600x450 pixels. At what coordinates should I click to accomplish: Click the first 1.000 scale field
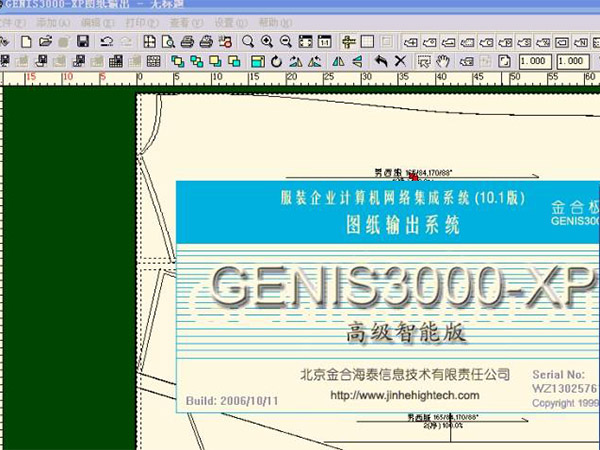533,61
